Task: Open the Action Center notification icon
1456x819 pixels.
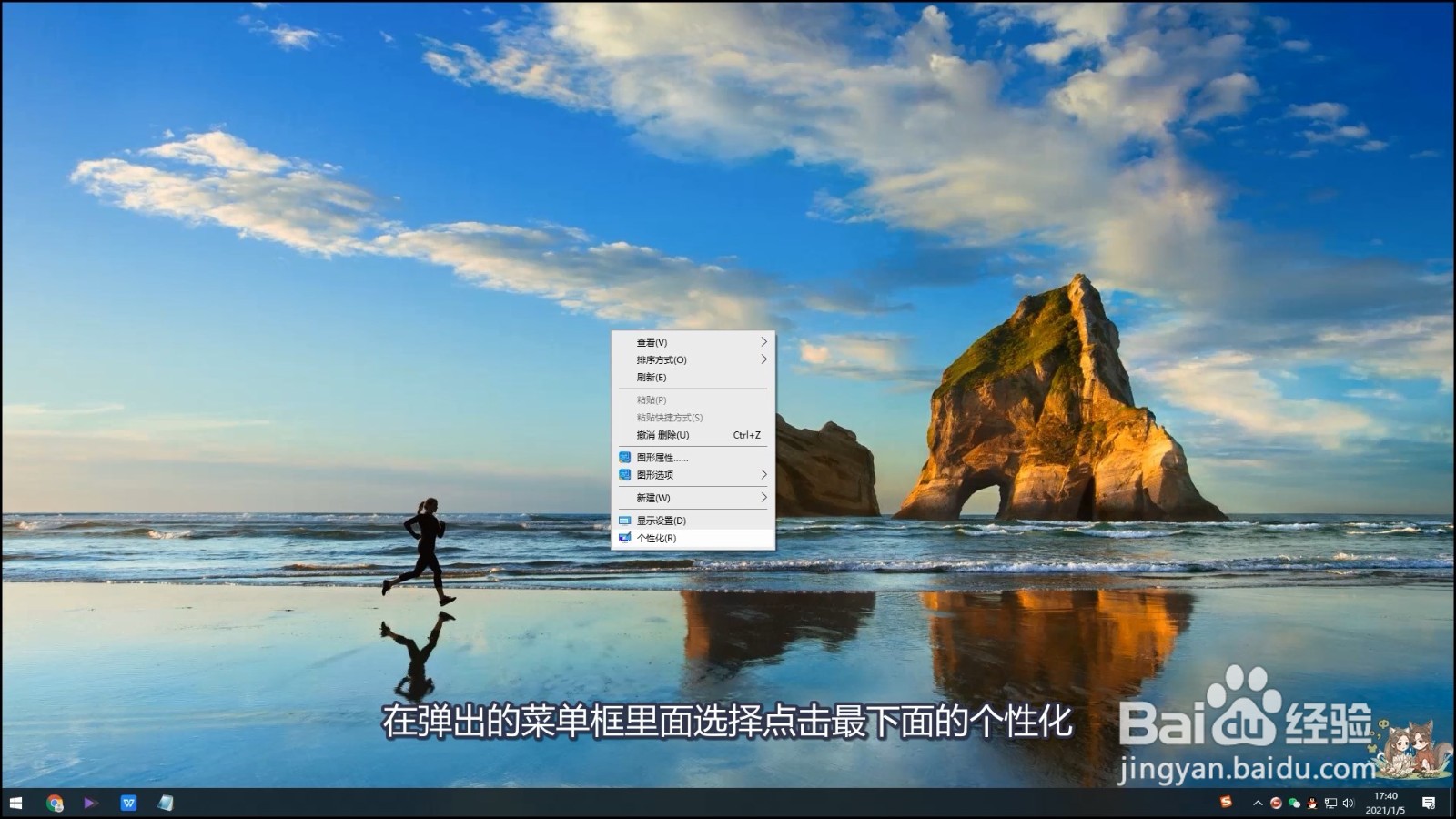Action: coord(1428,803)
